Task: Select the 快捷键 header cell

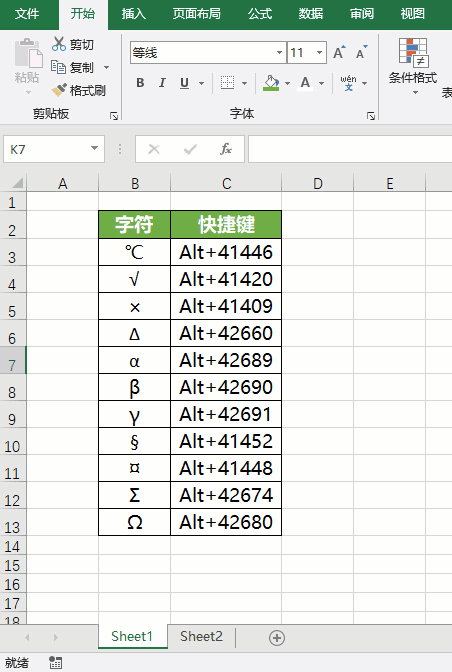Action: tap(226, 224)
